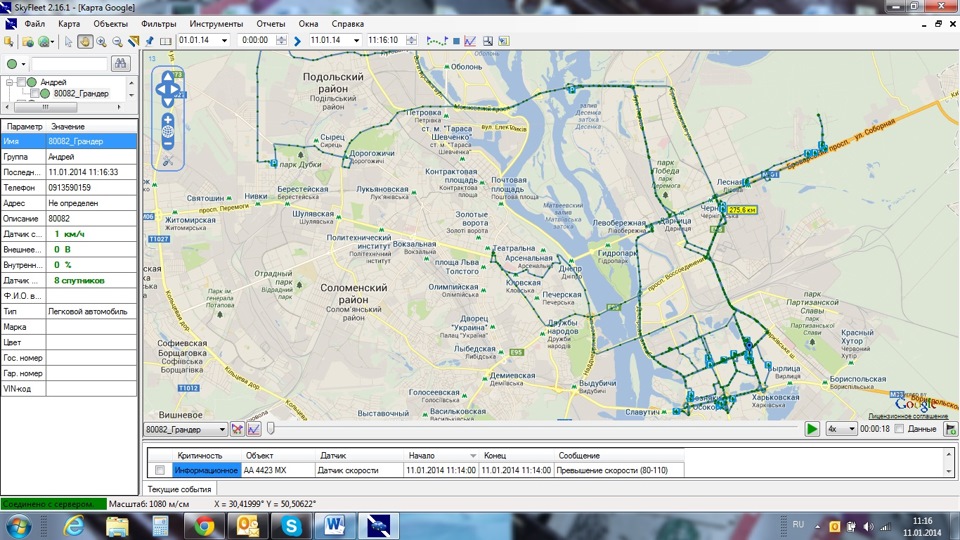
Task: Open Word from taskbar
Action: point(334,526)
